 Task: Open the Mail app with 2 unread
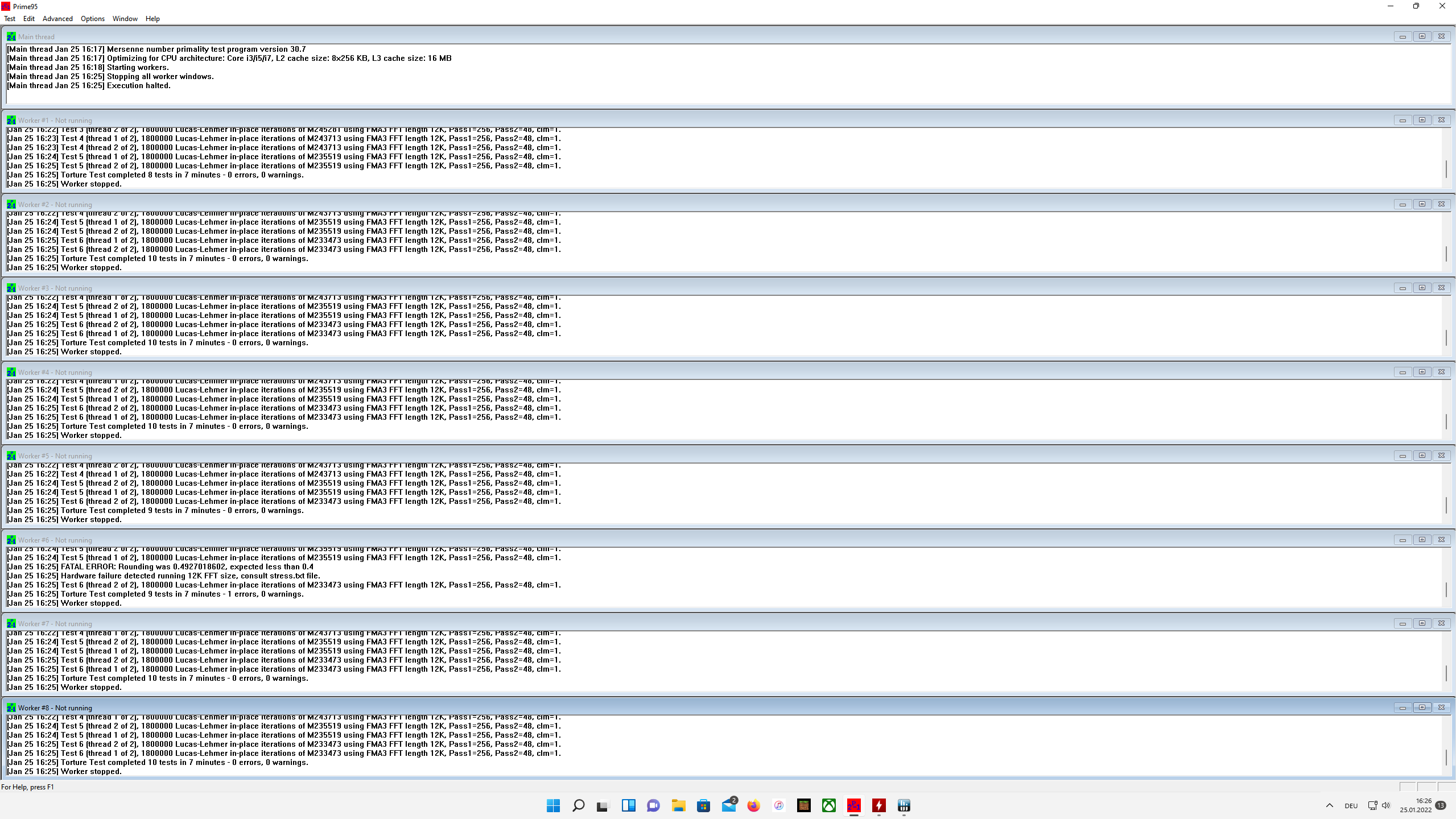pos(729,805)
